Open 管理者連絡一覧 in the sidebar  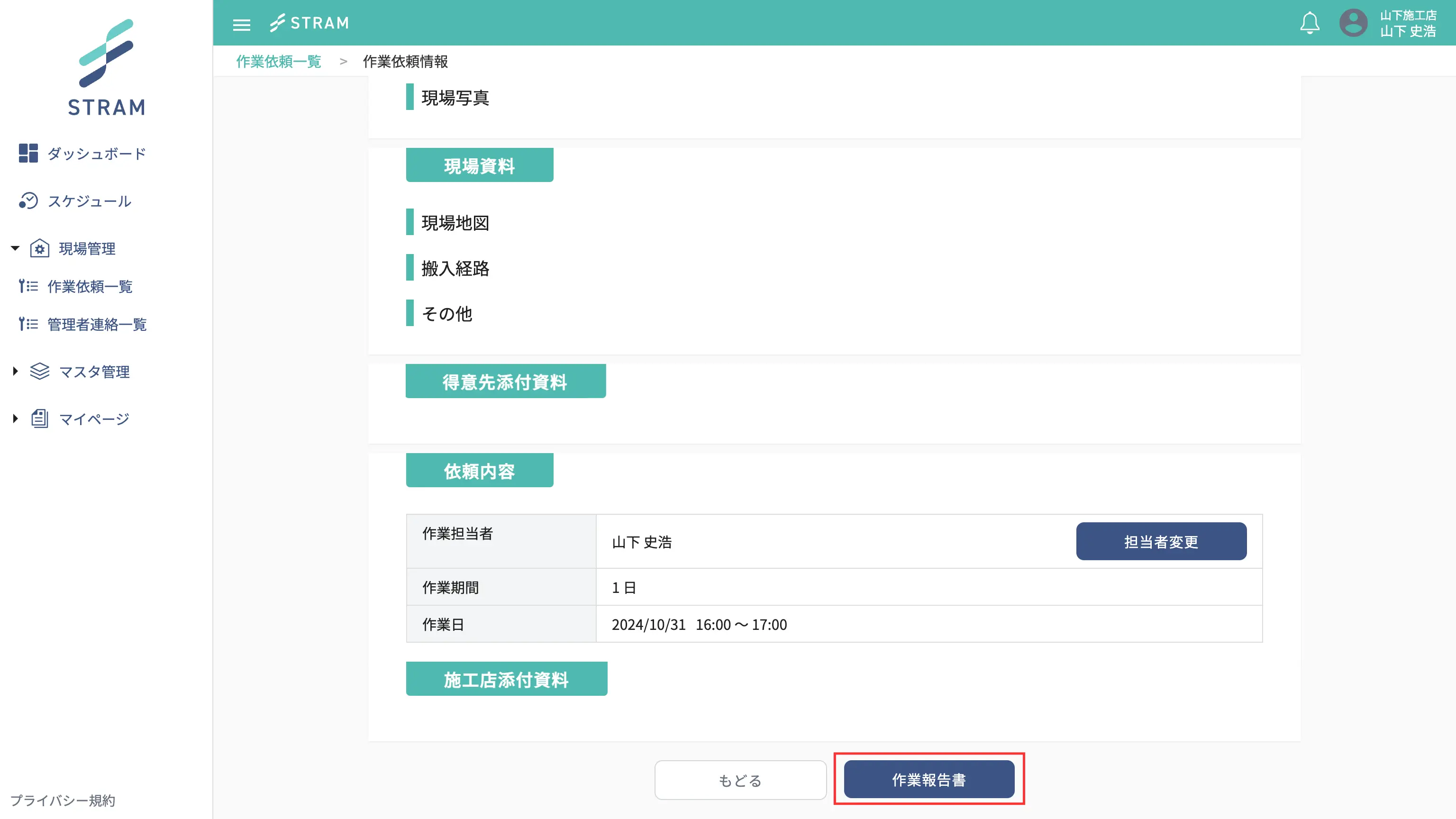[x=97, y=325]
